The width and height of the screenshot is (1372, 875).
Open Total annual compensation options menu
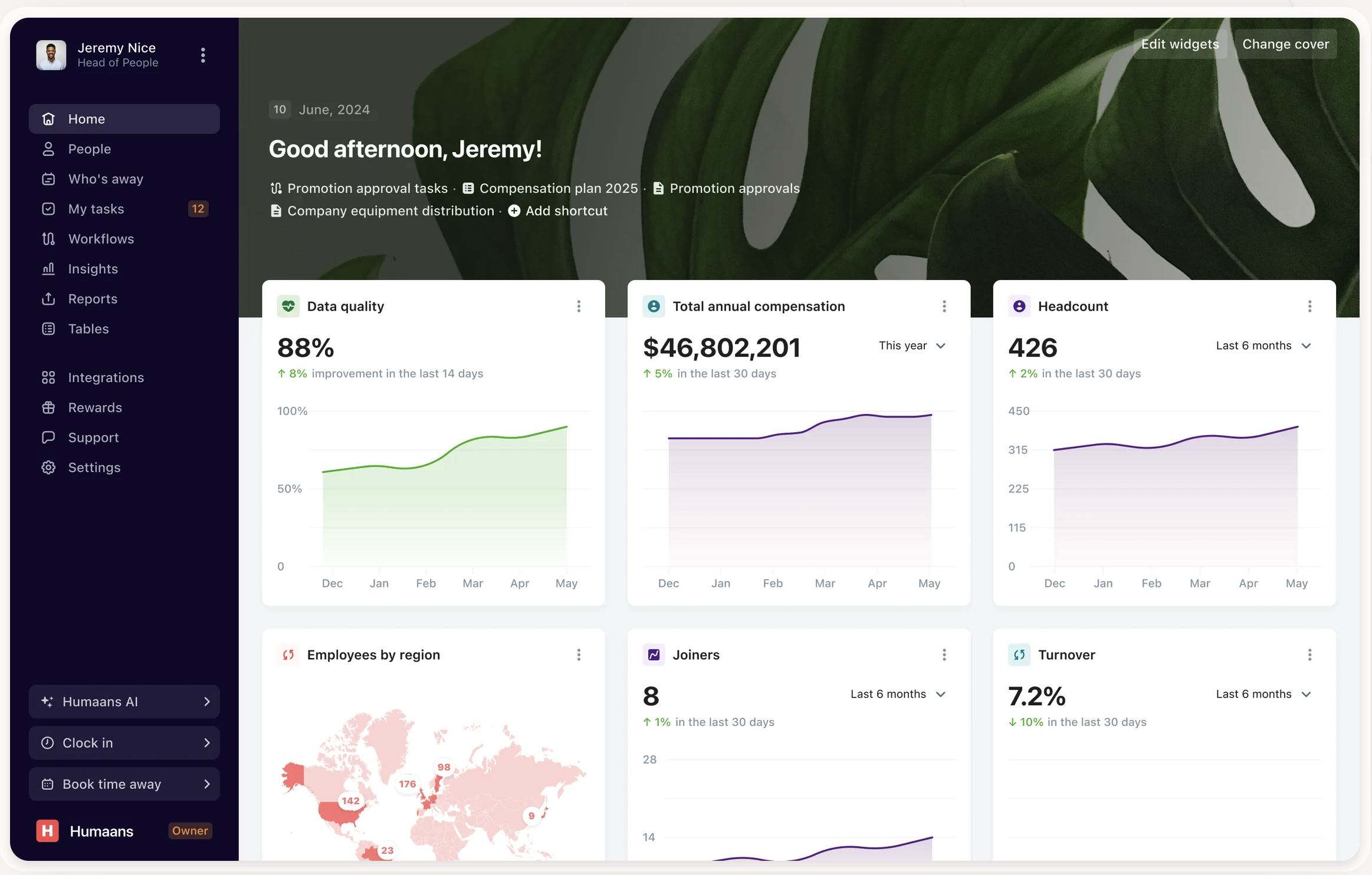click(x=944, y=306)
